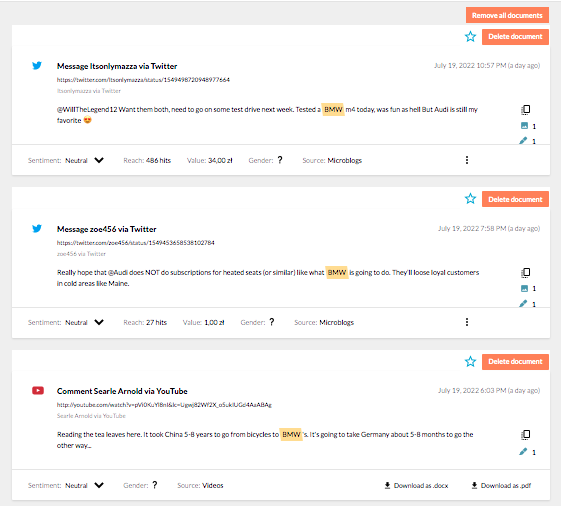
Task: Open zoe456 tweet status URL
Action: (136, 243)
